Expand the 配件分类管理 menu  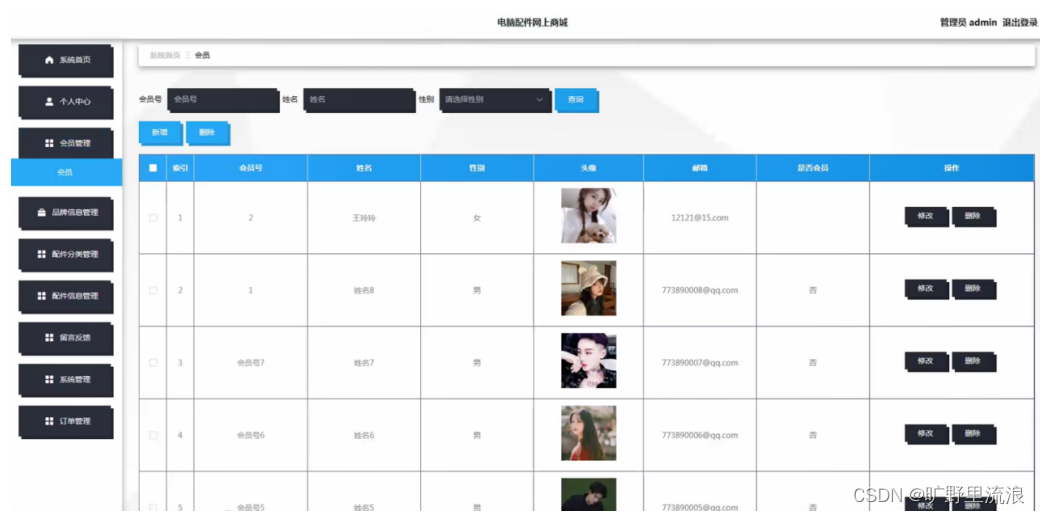(66, 255)
